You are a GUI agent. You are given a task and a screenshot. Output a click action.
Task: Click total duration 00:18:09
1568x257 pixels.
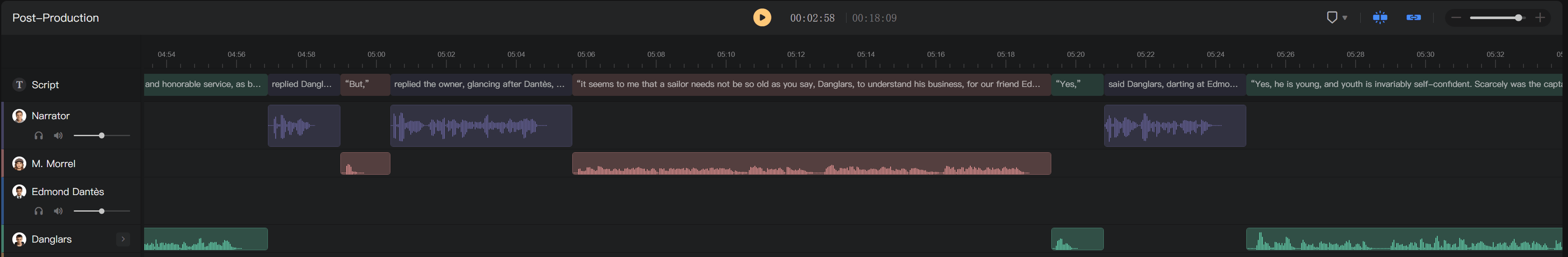click(874, 18)
